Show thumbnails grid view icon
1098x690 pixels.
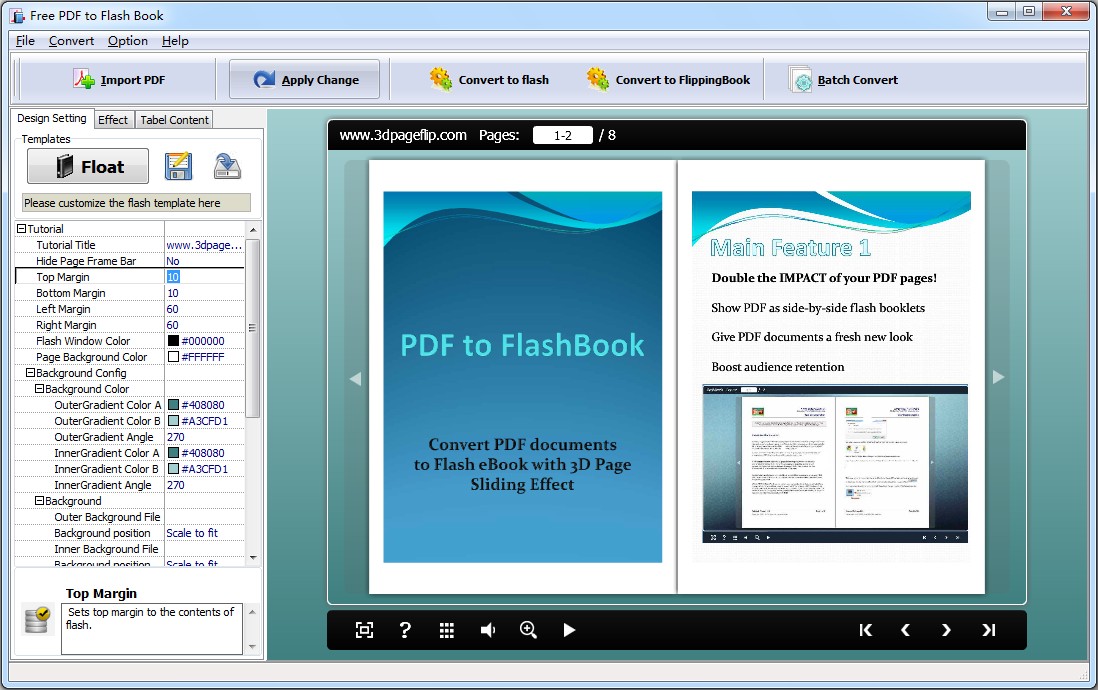(447, 630)
